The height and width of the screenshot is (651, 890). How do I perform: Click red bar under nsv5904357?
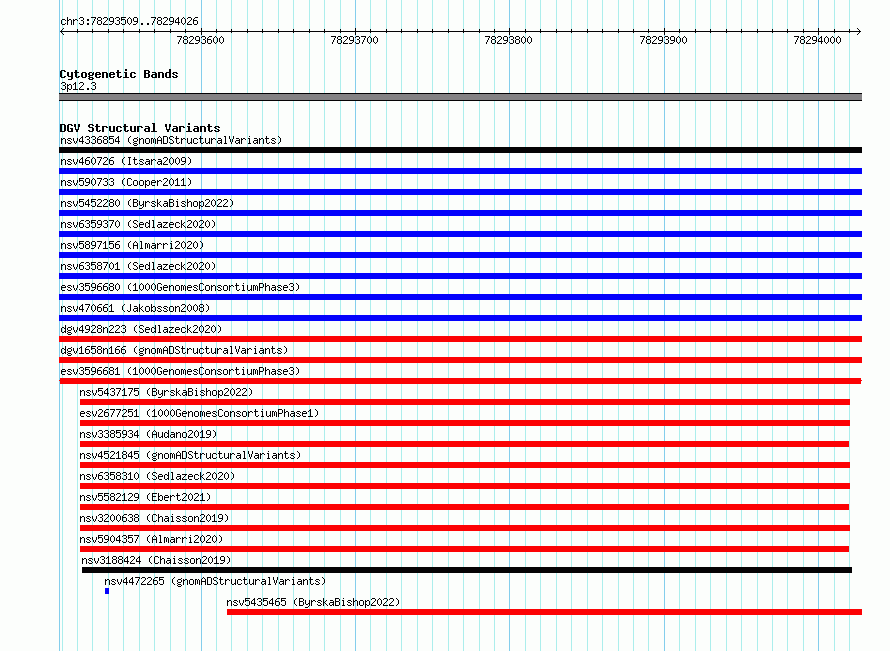(x=464, y=549)
